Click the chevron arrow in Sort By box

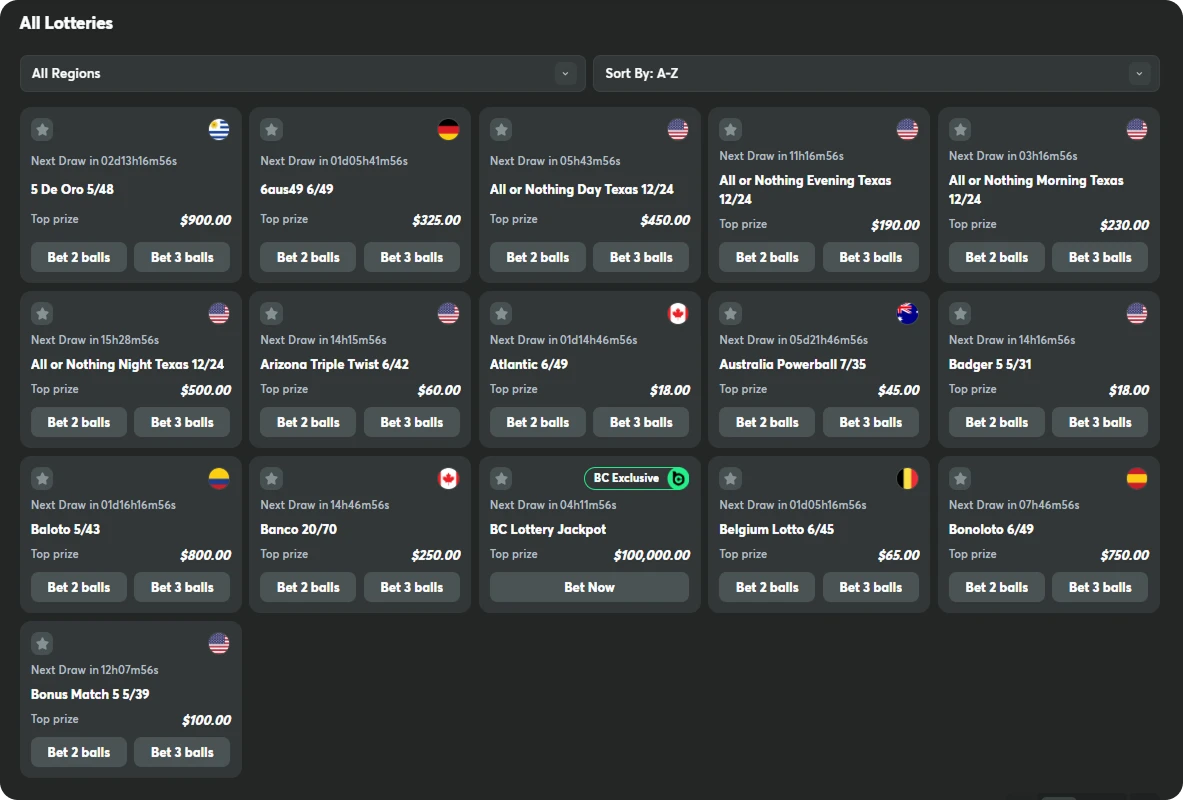[x=1139, y=74]
